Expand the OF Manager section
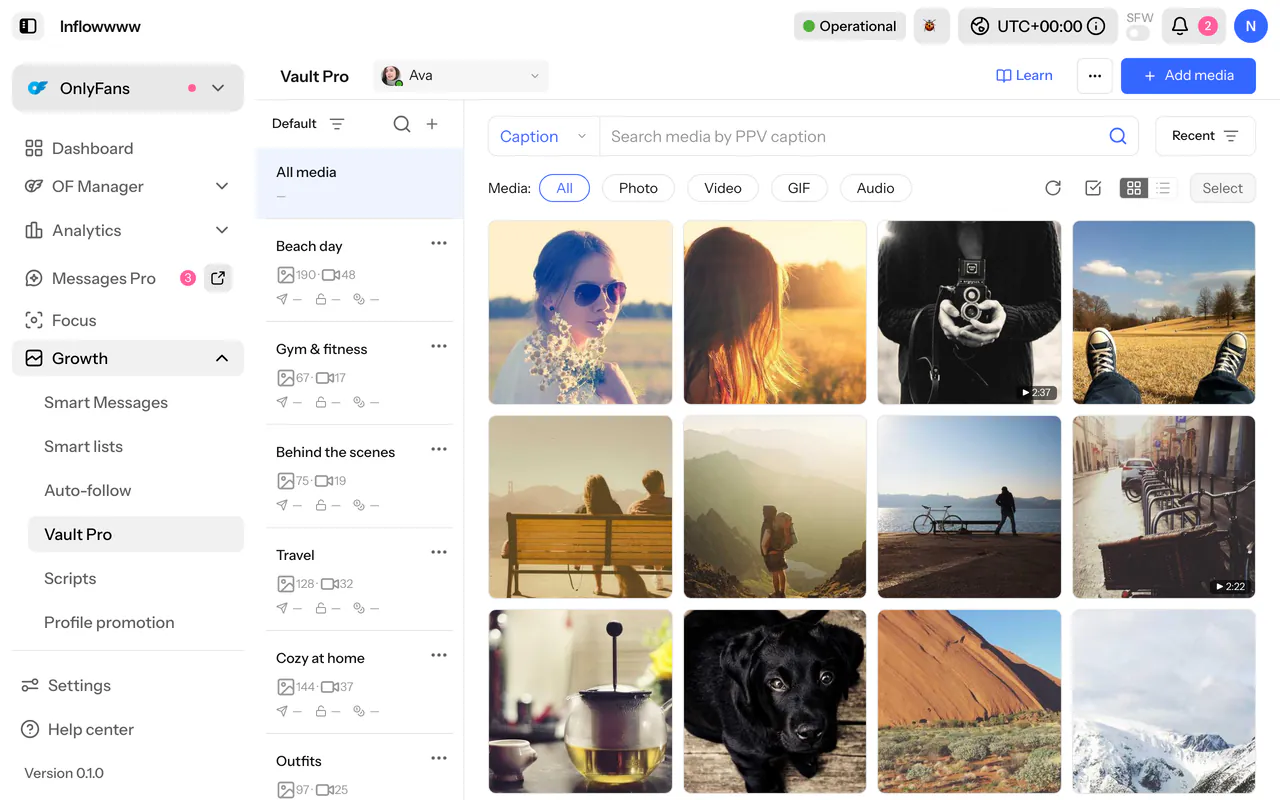This screenshot has width=1280, height=800. pos(128,186)
